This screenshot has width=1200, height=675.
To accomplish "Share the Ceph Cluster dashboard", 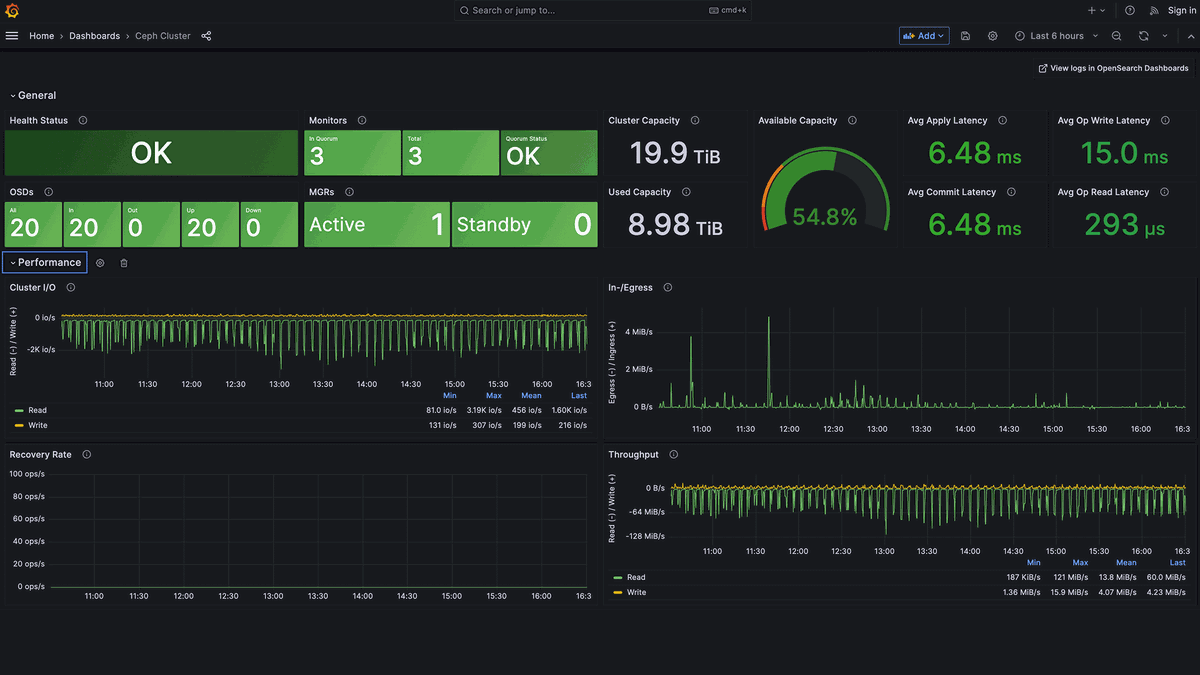I will coord(206,36).
